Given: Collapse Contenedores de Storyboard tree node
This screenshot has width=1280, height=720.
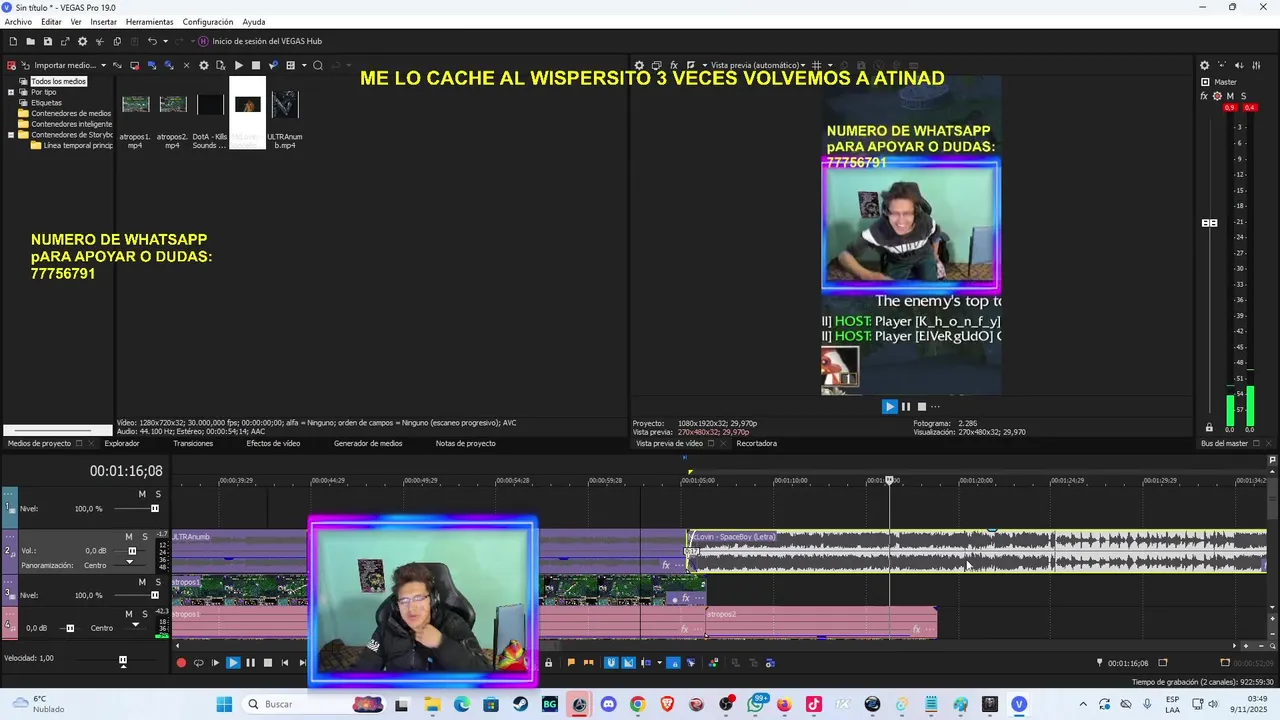Looking at the screenshot, I should click(x=11, y=135).
